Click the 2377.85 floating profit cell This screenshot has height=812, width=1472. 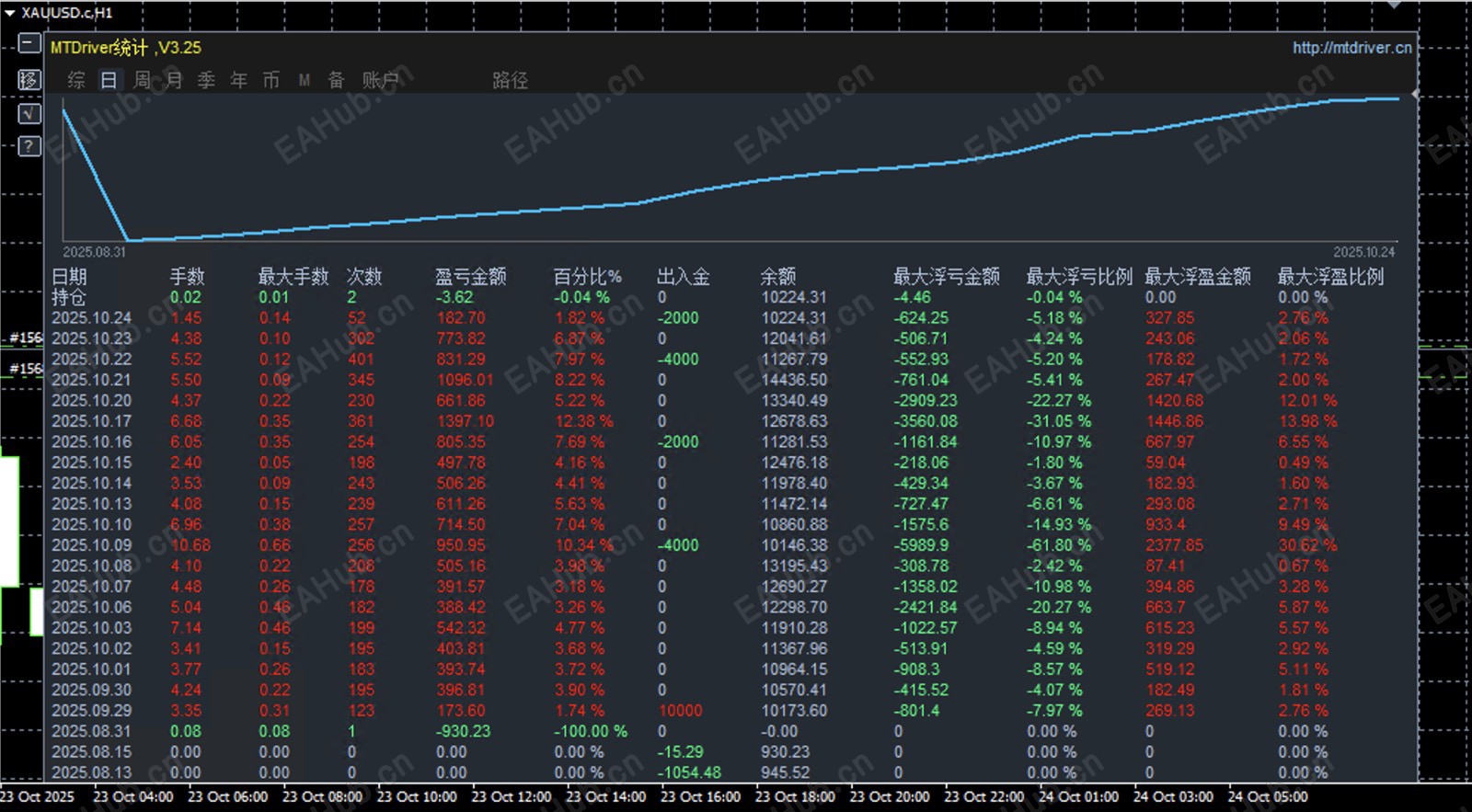click(1174, 545)
